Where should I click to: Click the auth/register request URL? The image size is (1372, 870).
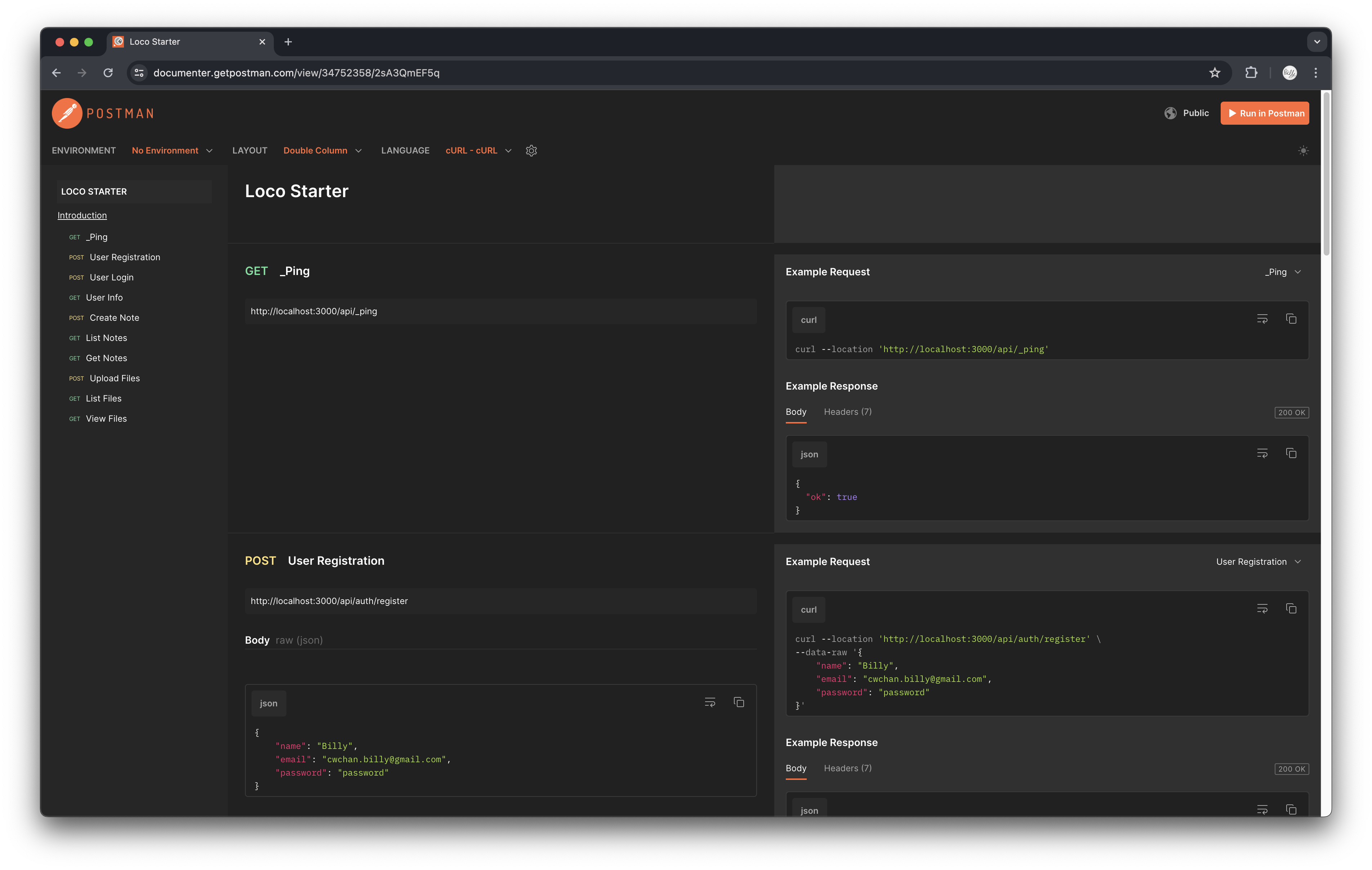tap(501, 601)
